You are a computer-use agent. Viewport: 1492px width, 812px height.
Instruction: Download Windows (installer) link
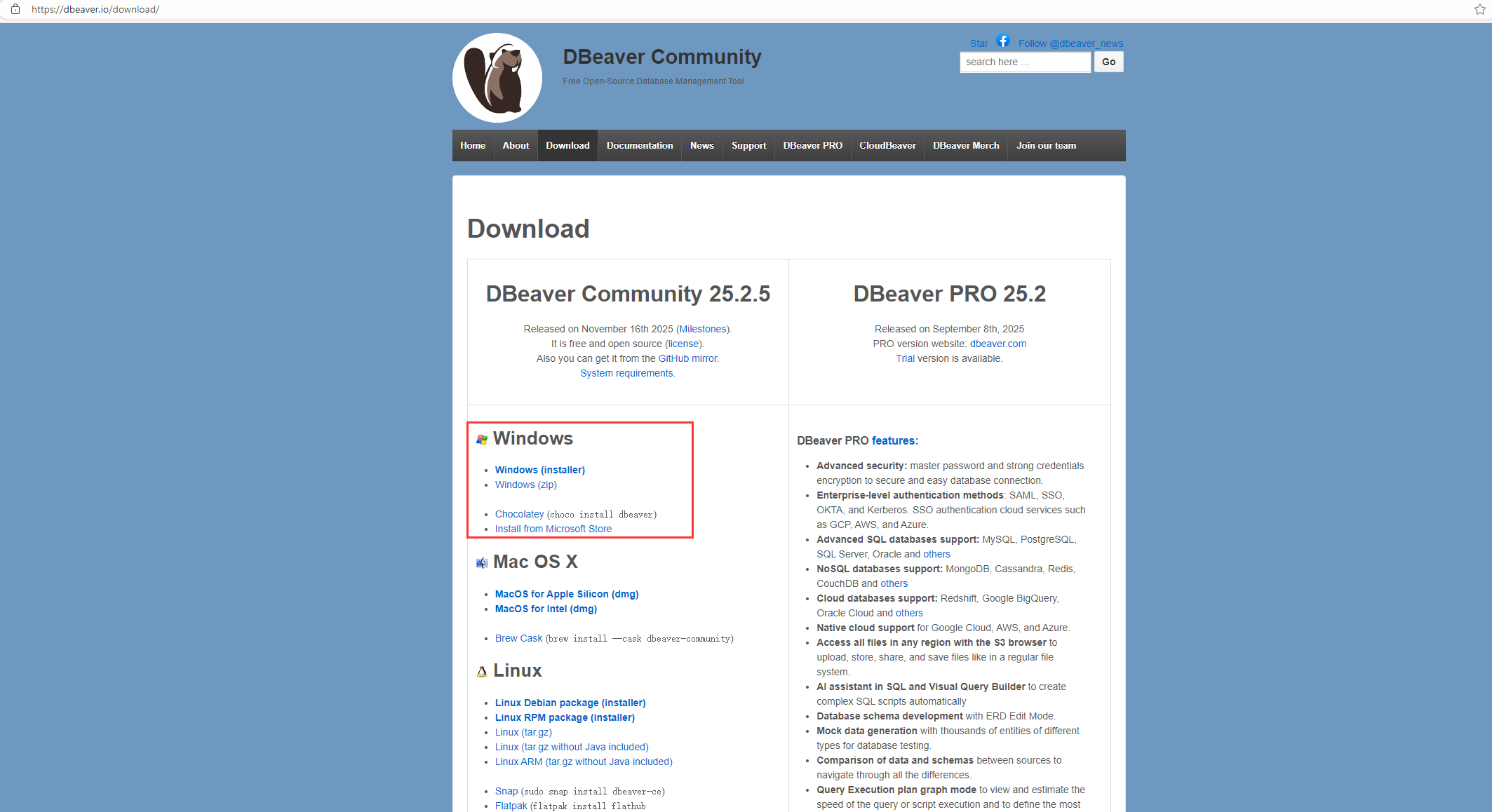[539, 470]
